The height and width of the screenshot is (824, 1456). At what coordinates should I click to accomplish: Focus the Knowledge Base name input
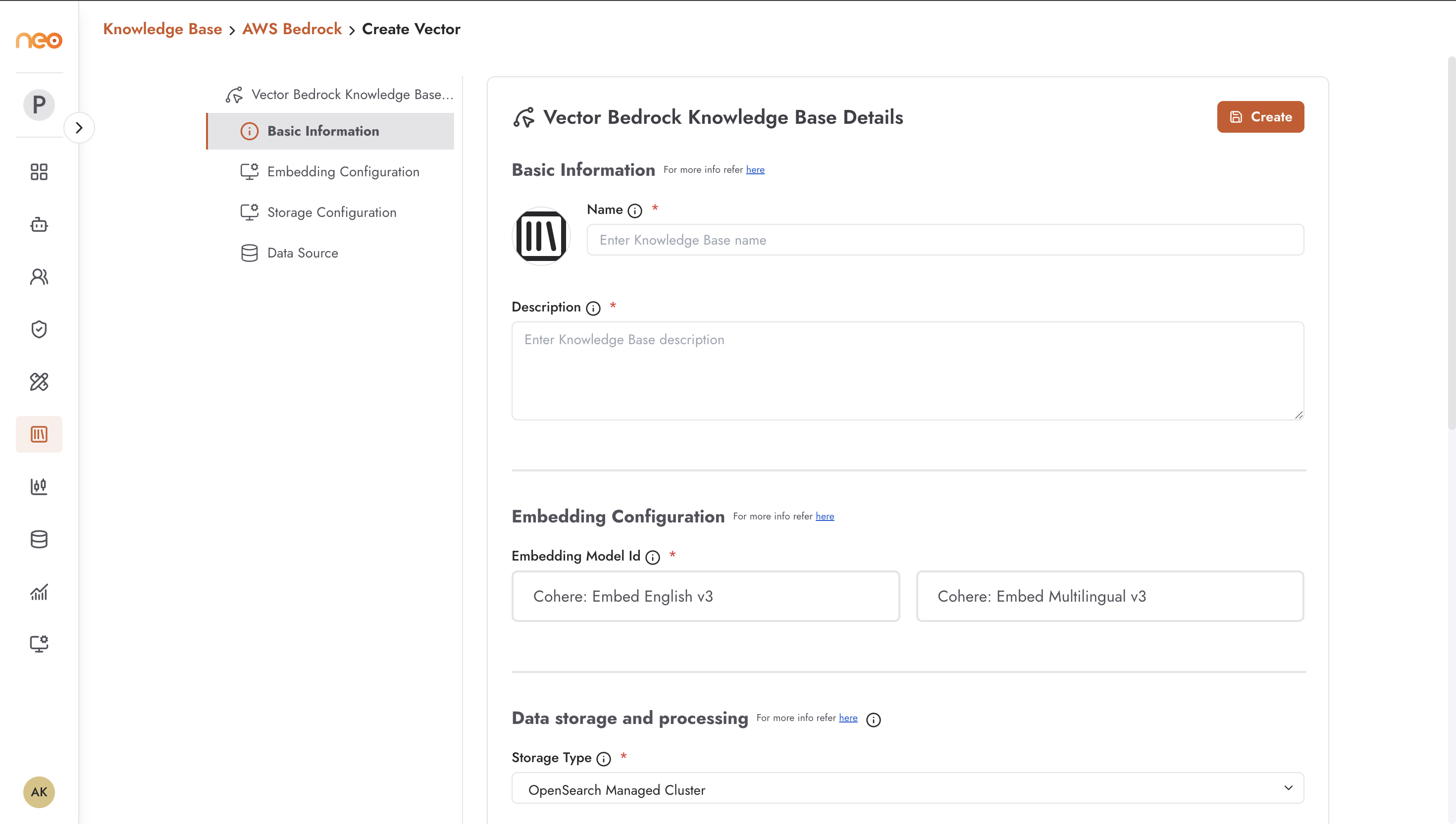tap(945, 240)
